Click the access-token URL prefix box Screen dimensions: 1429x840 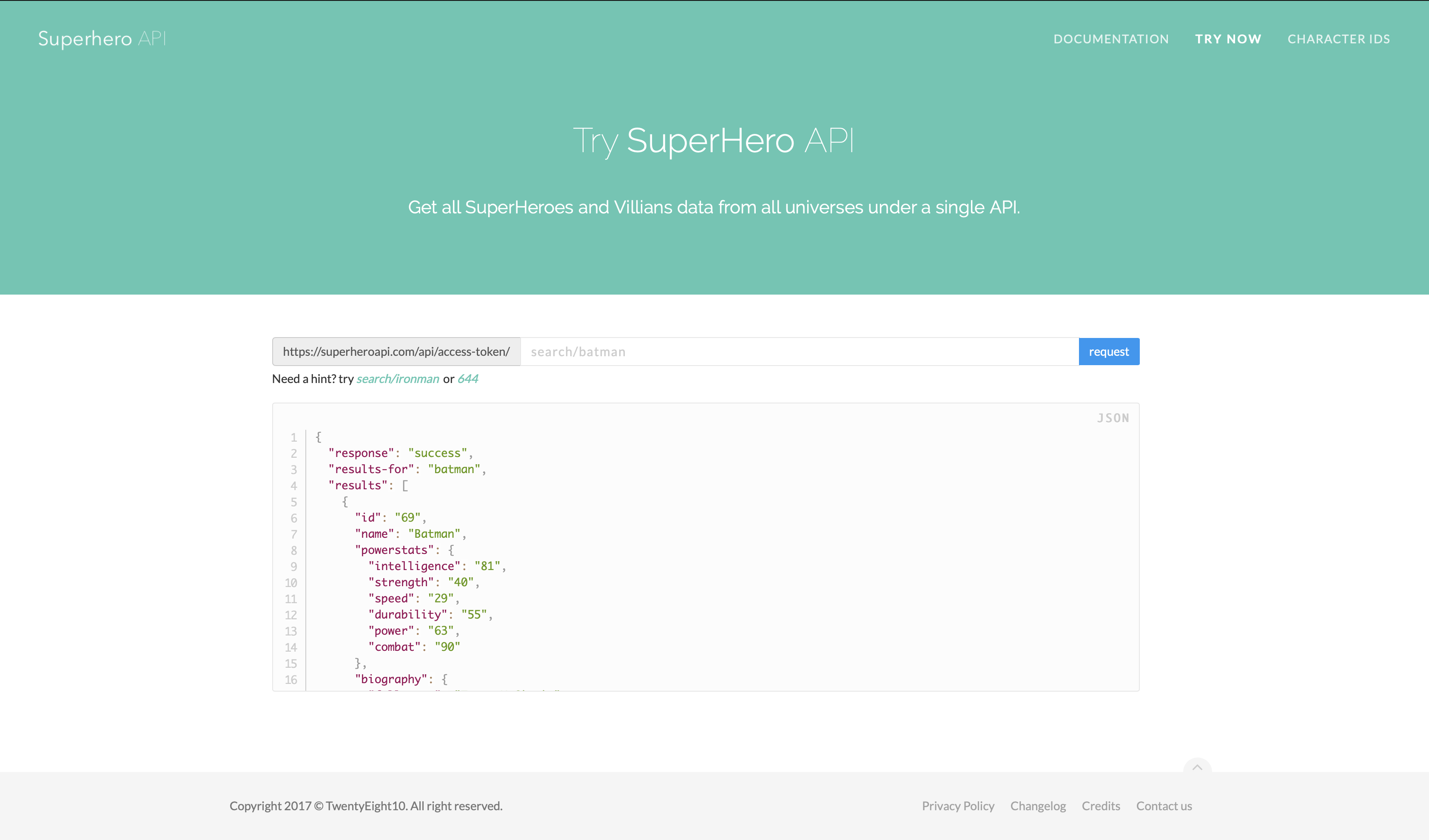coord(396,352)
